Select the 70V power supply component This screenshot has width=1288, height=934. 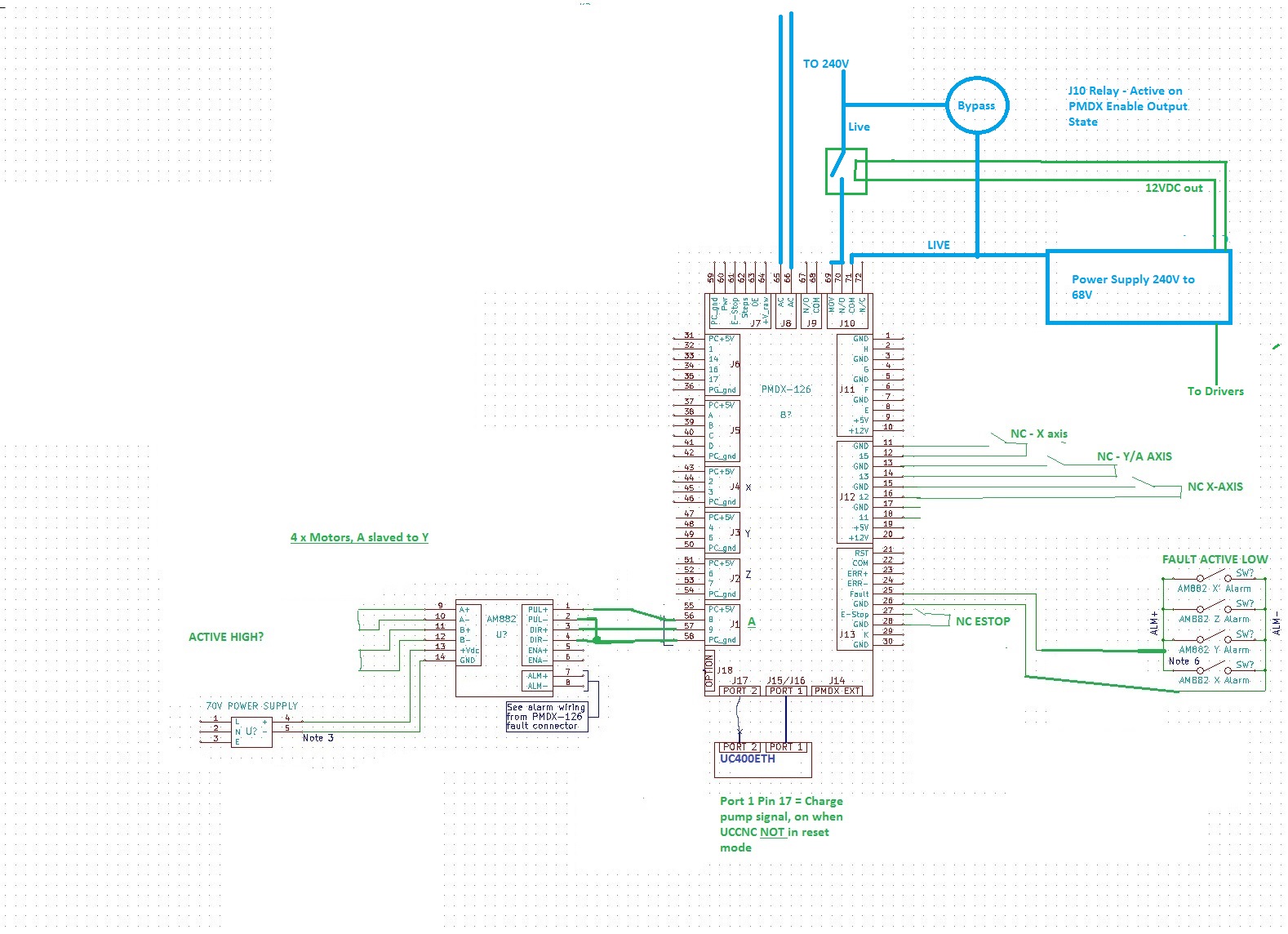pos(251,731)
